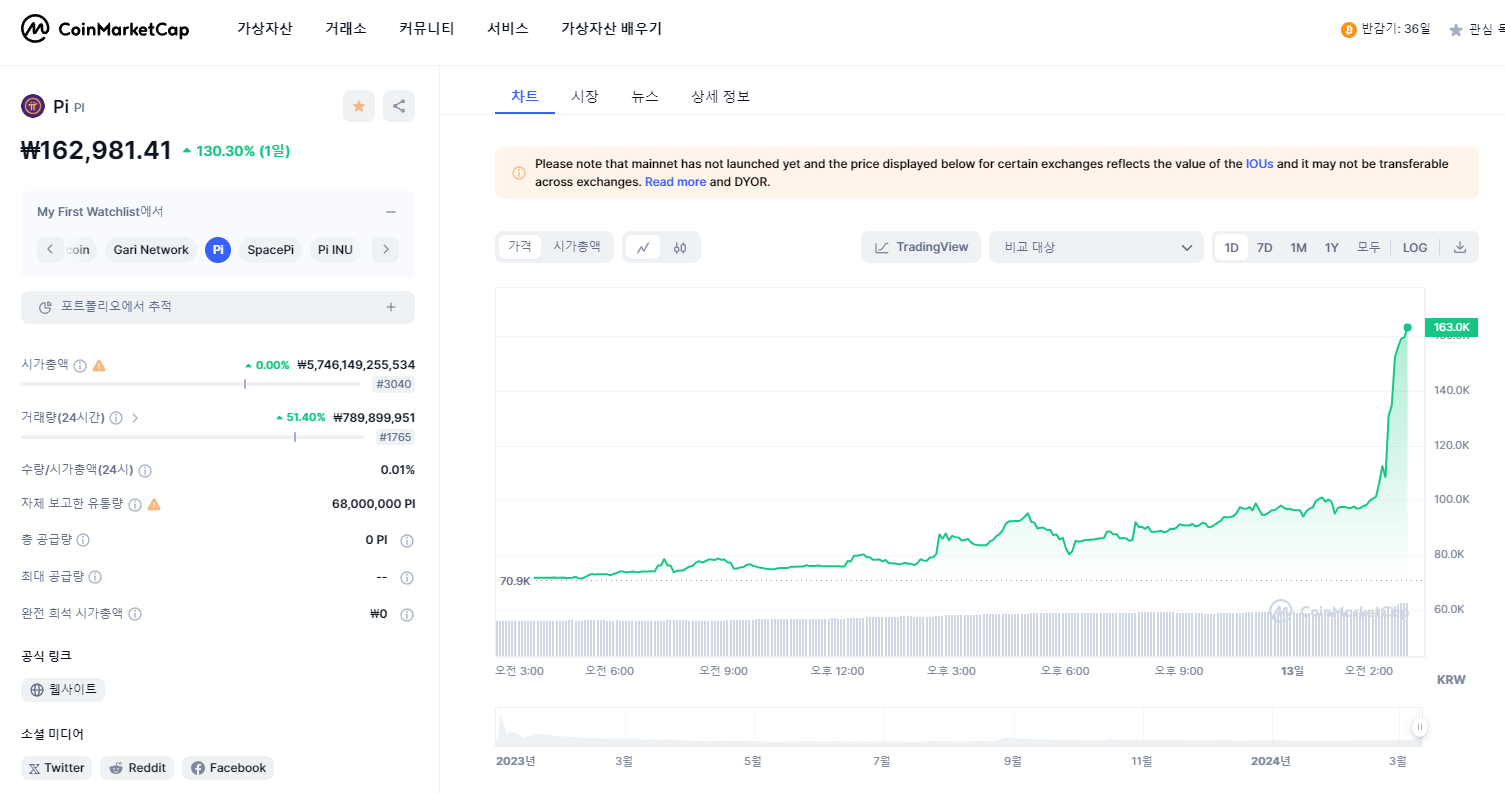Click the timeline range slider handle
1505x793 pixels.
tap(1419, 727)
